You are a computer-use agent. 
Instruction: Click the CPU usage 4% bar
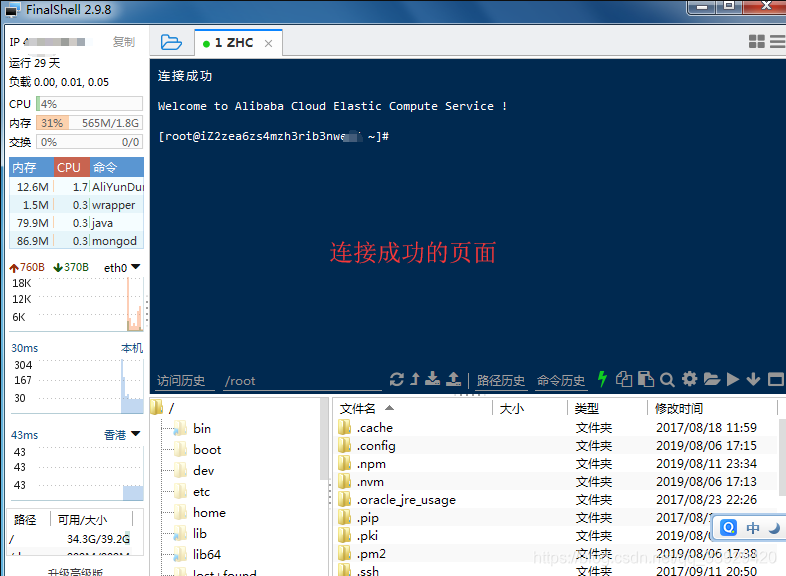pyautogui.click(x=89, y=104)
